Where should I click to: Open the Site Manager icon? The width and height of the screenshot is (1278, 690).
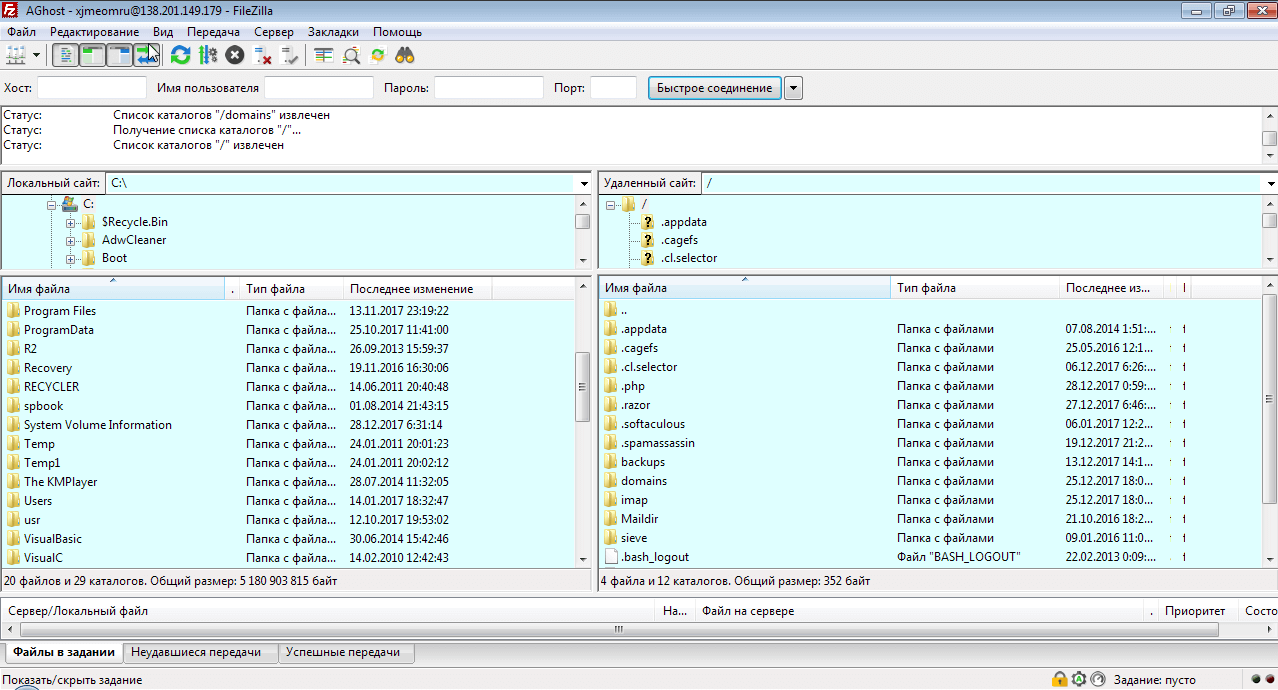click(x=16, y=55)
